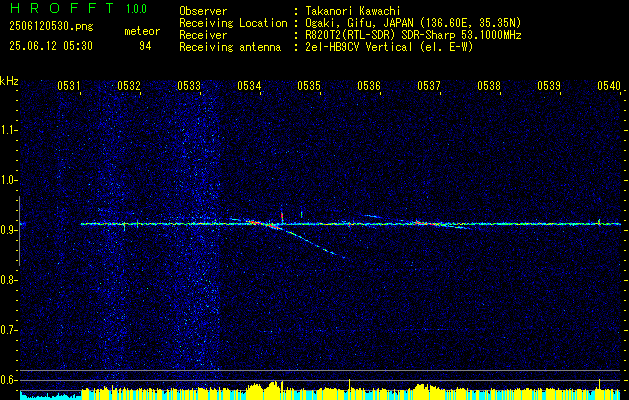Screen dimensions: 629x400
Task: Click the date stamp 25.06.12 05:30
Action: 51,46
